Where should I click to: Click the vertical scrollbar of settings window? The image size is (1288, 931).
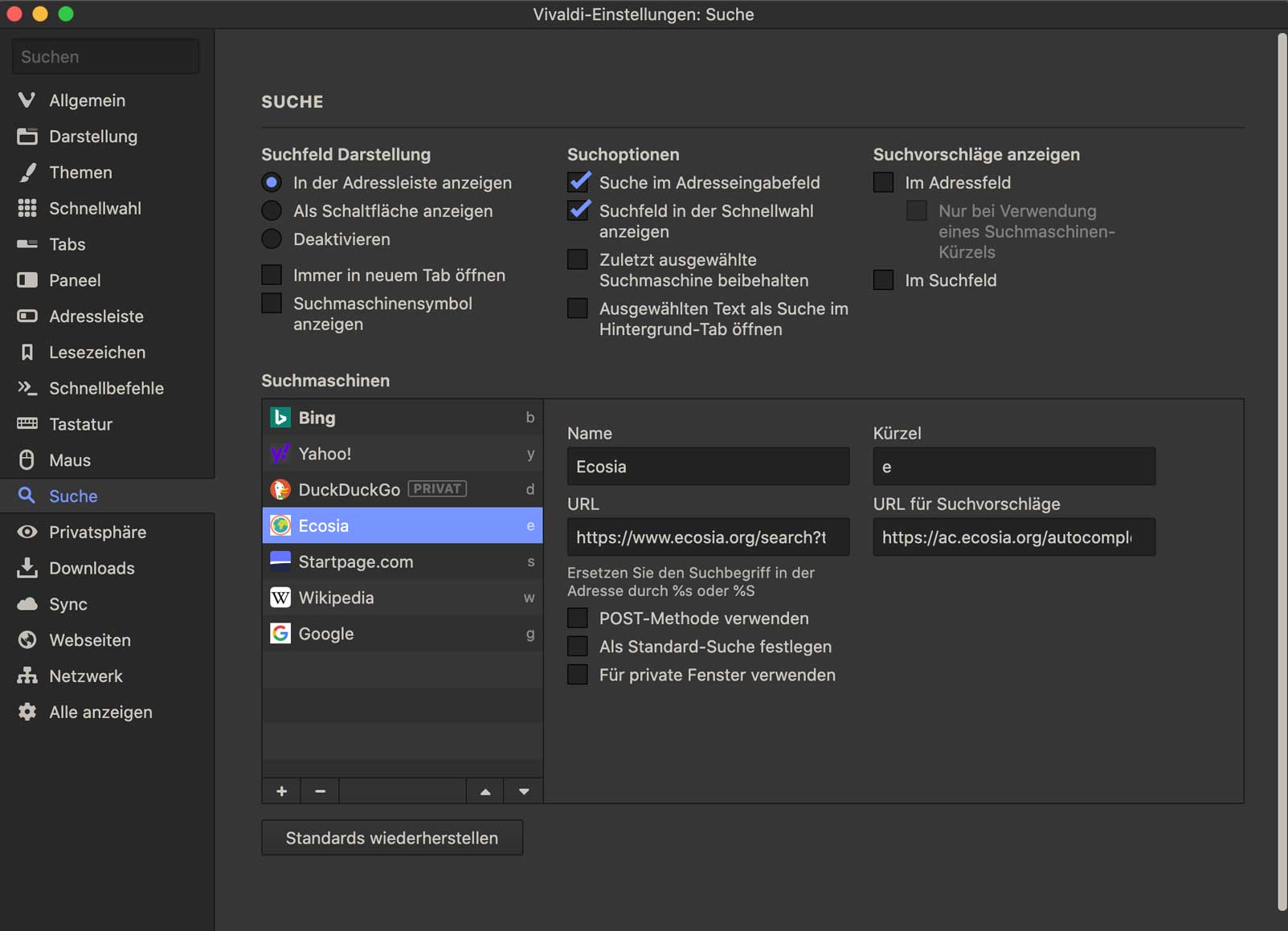1282,472
